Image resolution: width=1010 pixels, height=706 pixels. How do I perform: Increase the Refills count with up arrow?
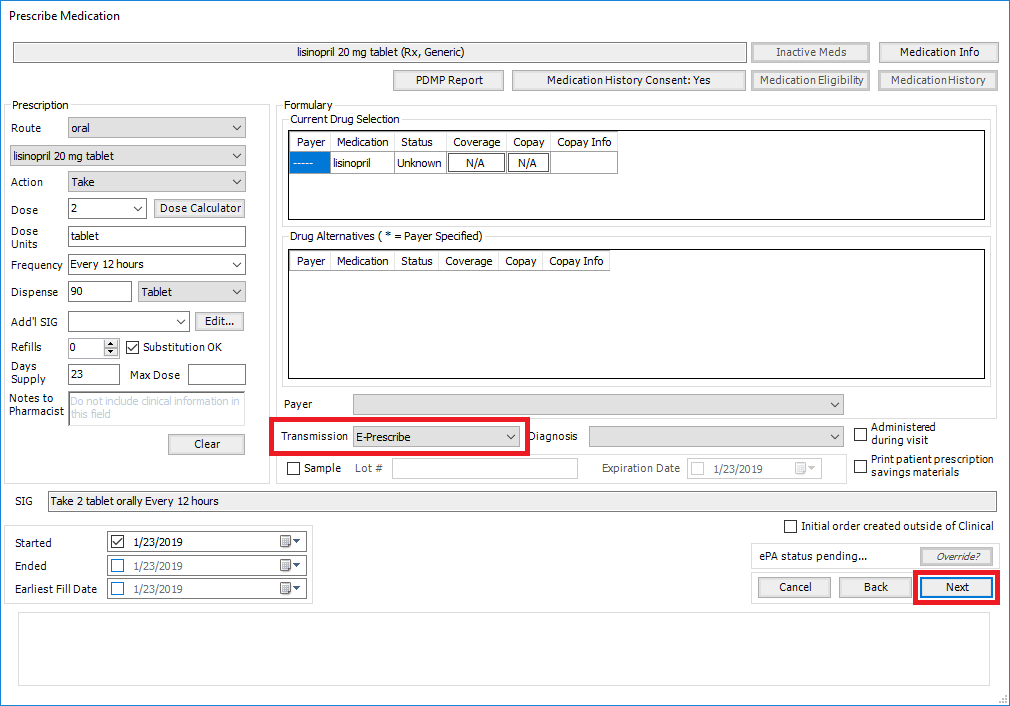[111, 343]
